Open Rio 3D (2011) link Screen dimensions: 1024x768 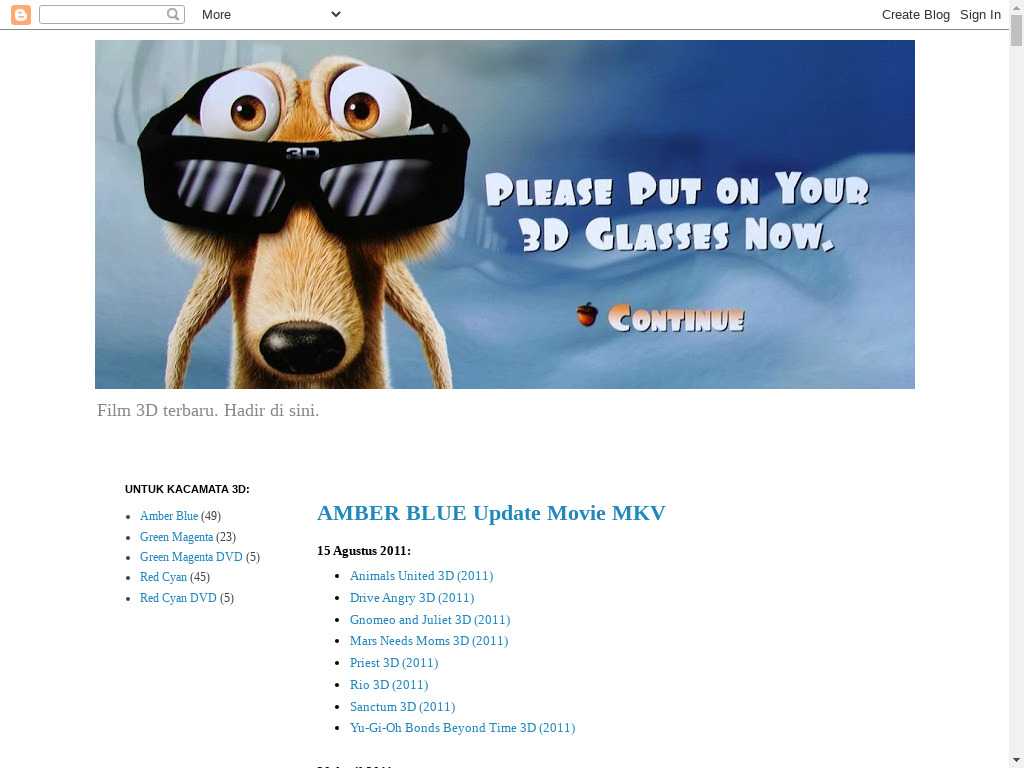[389, 685]
